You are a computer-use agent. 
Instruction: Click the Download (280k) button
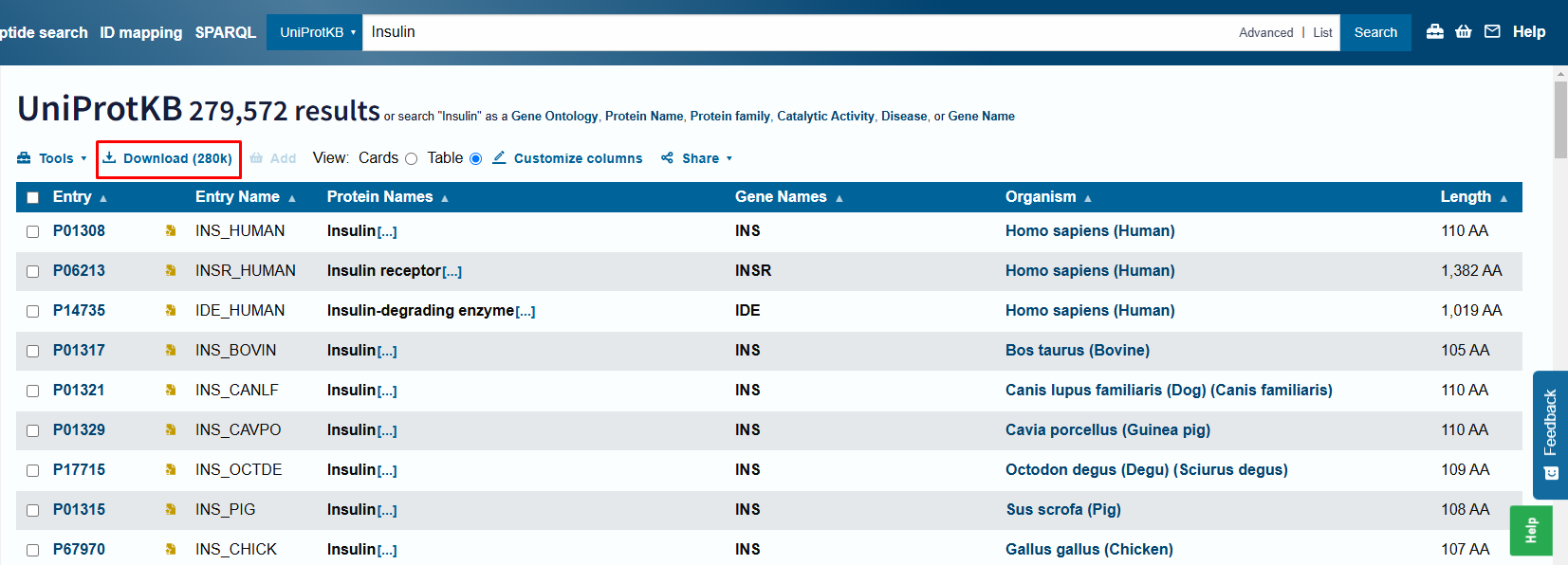[168, 158]
